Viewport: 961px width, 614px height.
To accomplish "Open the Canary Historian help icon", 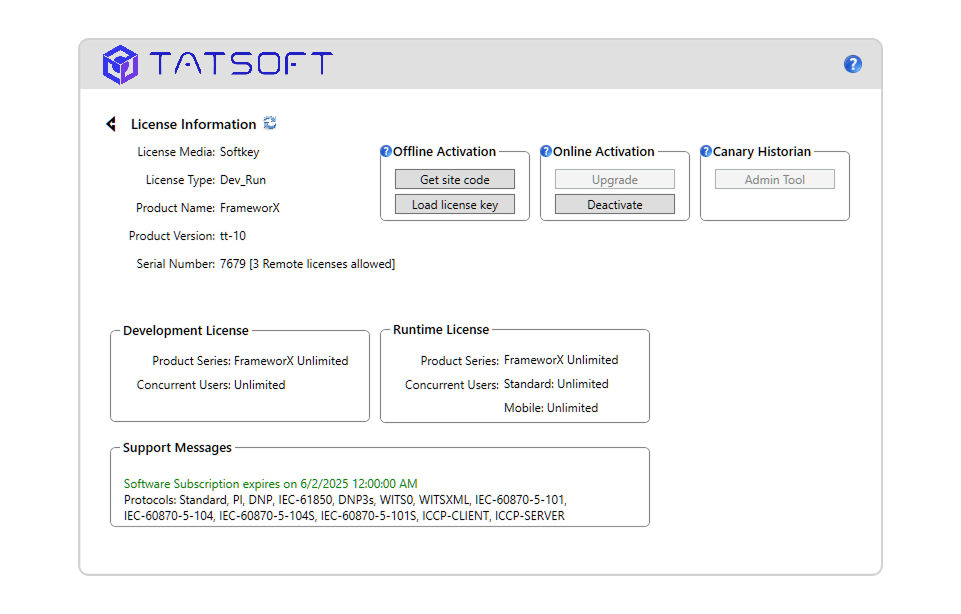I will pos(705,151).
